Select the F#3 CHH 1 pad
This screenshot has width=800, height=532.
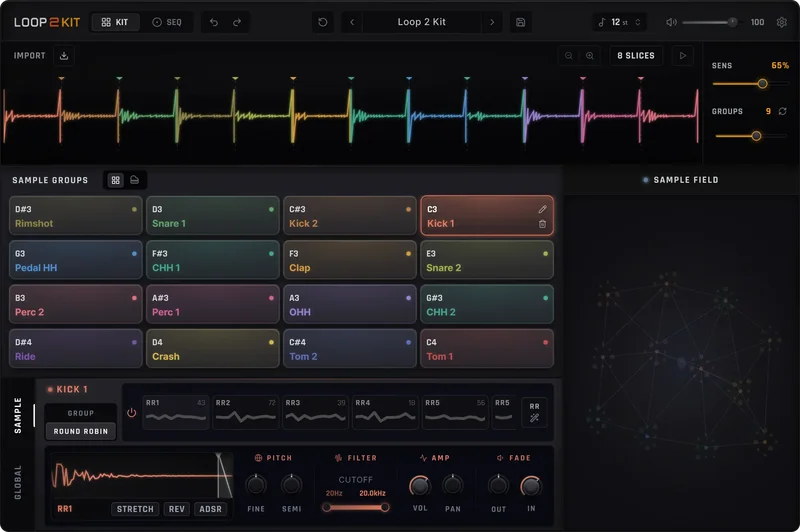pos(213,260)
